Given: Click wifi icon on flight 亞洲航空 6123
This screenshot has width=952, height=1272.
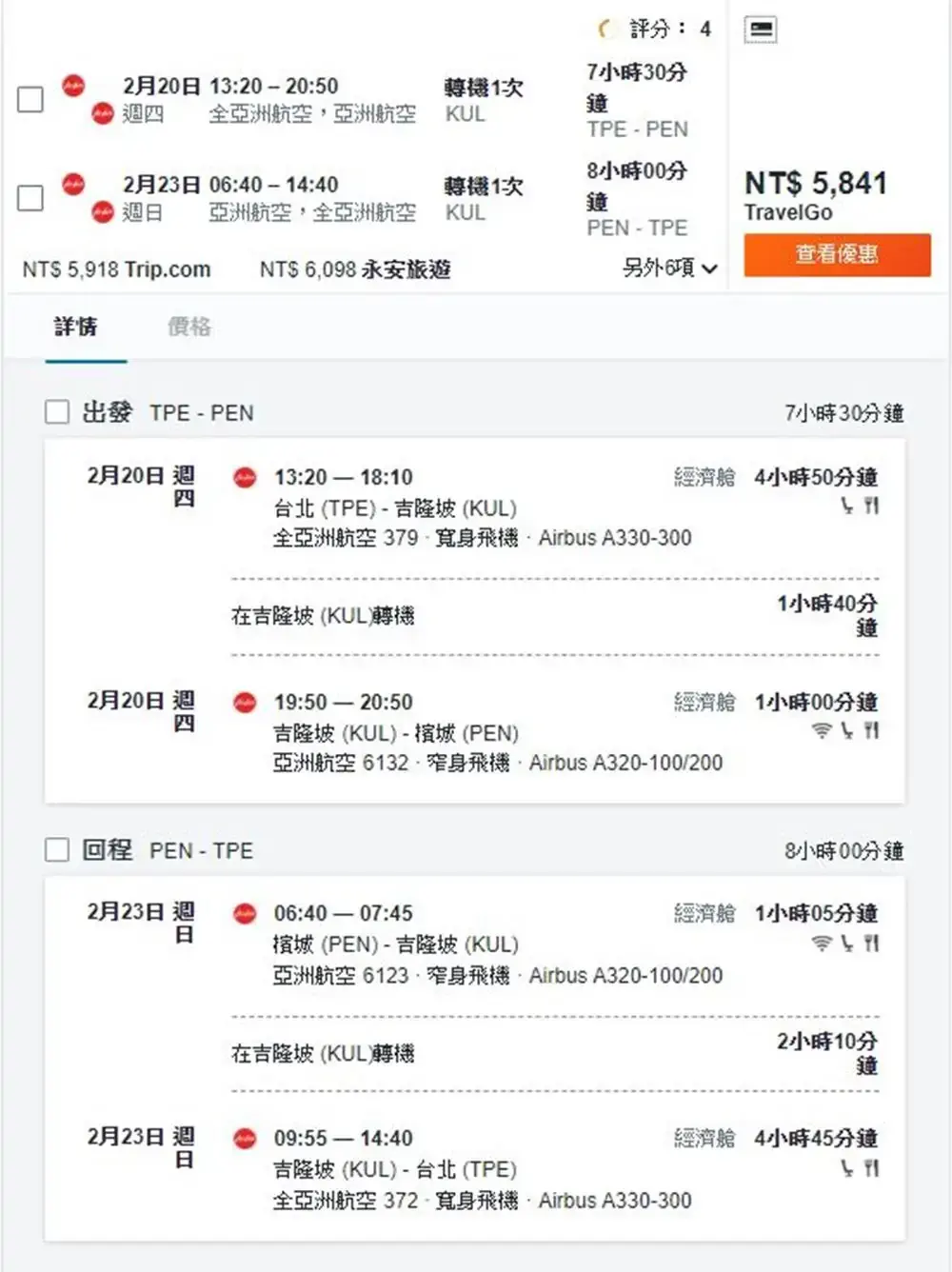Looking at the screenshot, I should (x=821, y=943).
